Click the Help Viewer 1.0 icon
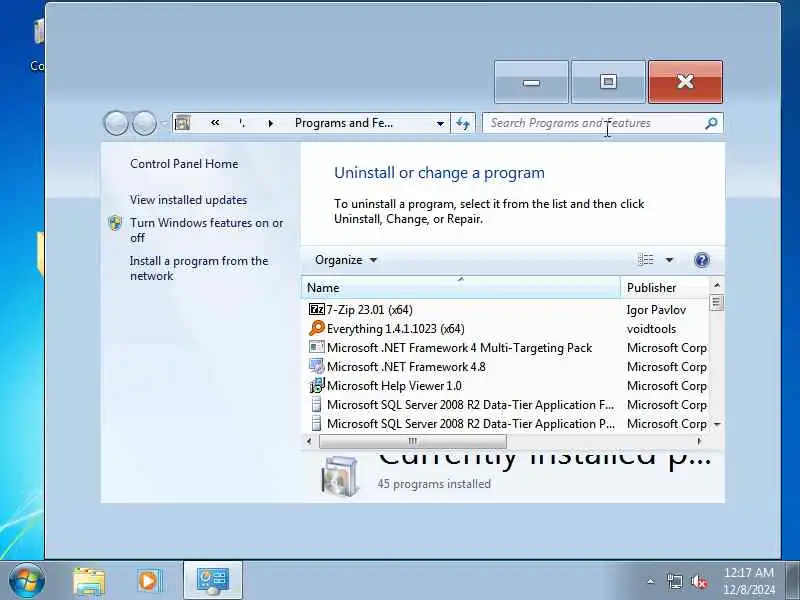 (x=316, y=385)
